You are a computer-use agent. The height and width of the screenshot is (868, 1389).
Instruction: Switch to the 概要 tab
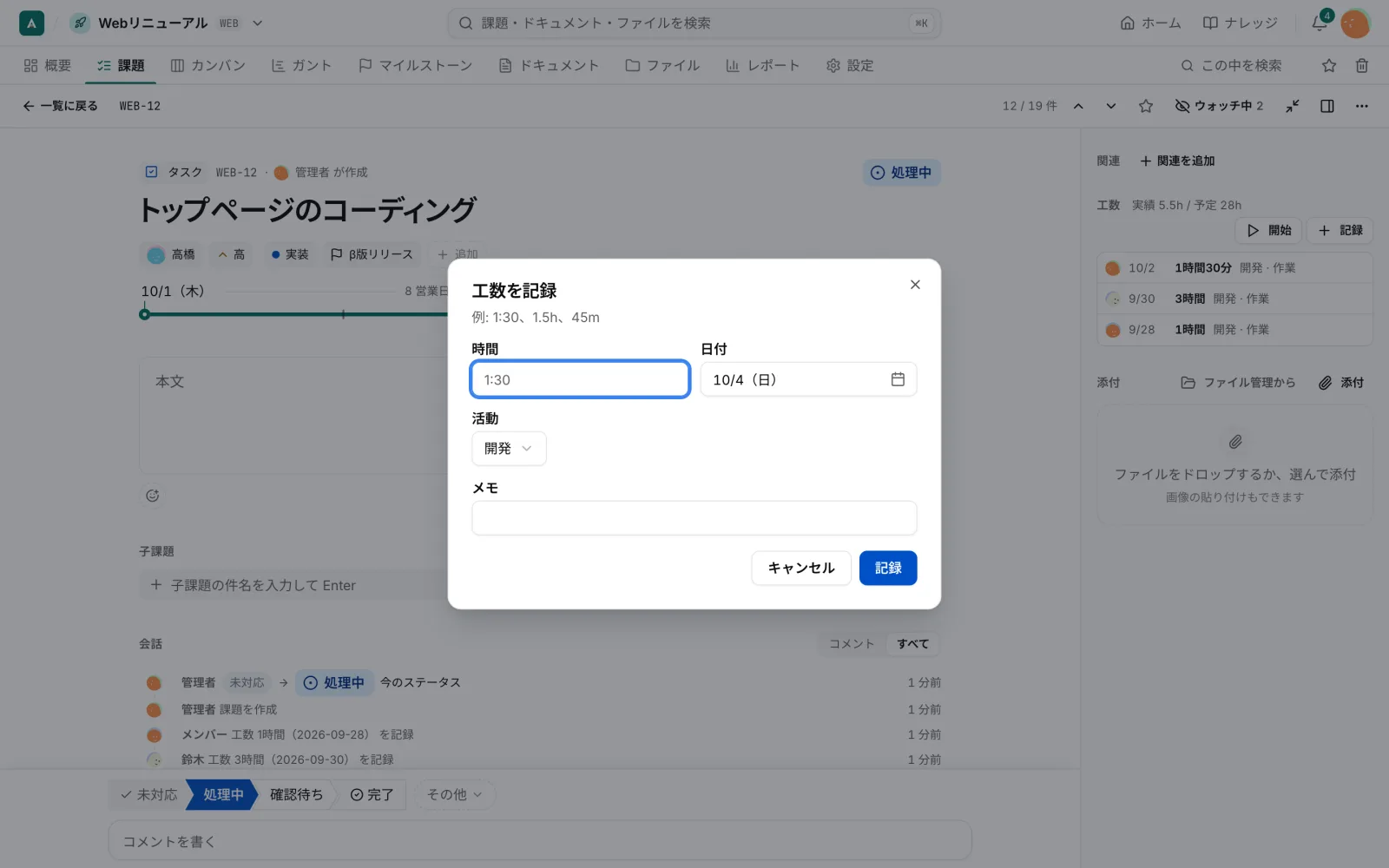[48, 65]
